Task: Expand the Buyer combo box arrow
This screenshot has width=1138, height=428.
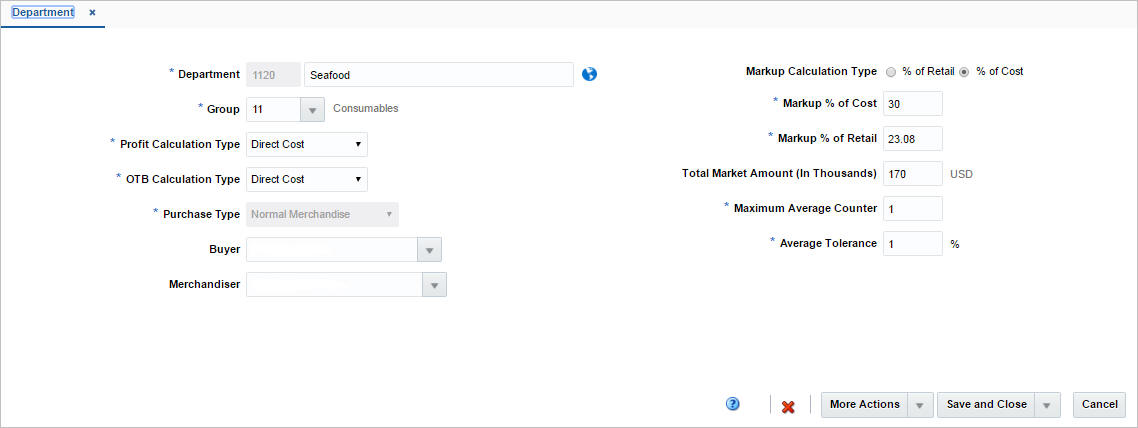Action: coord(429,250)
